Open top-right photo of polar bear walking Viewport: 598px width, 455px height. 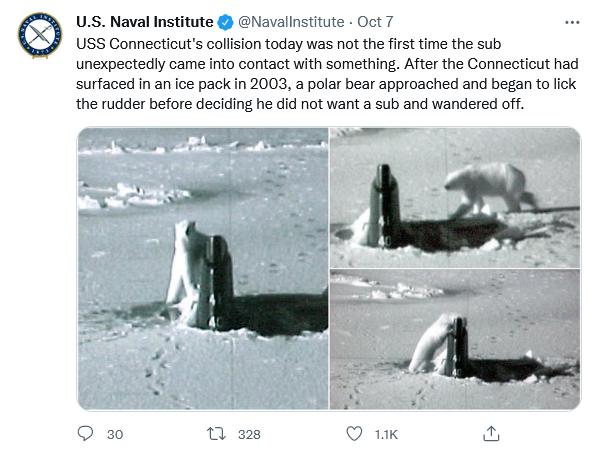[x=455, y=198]
